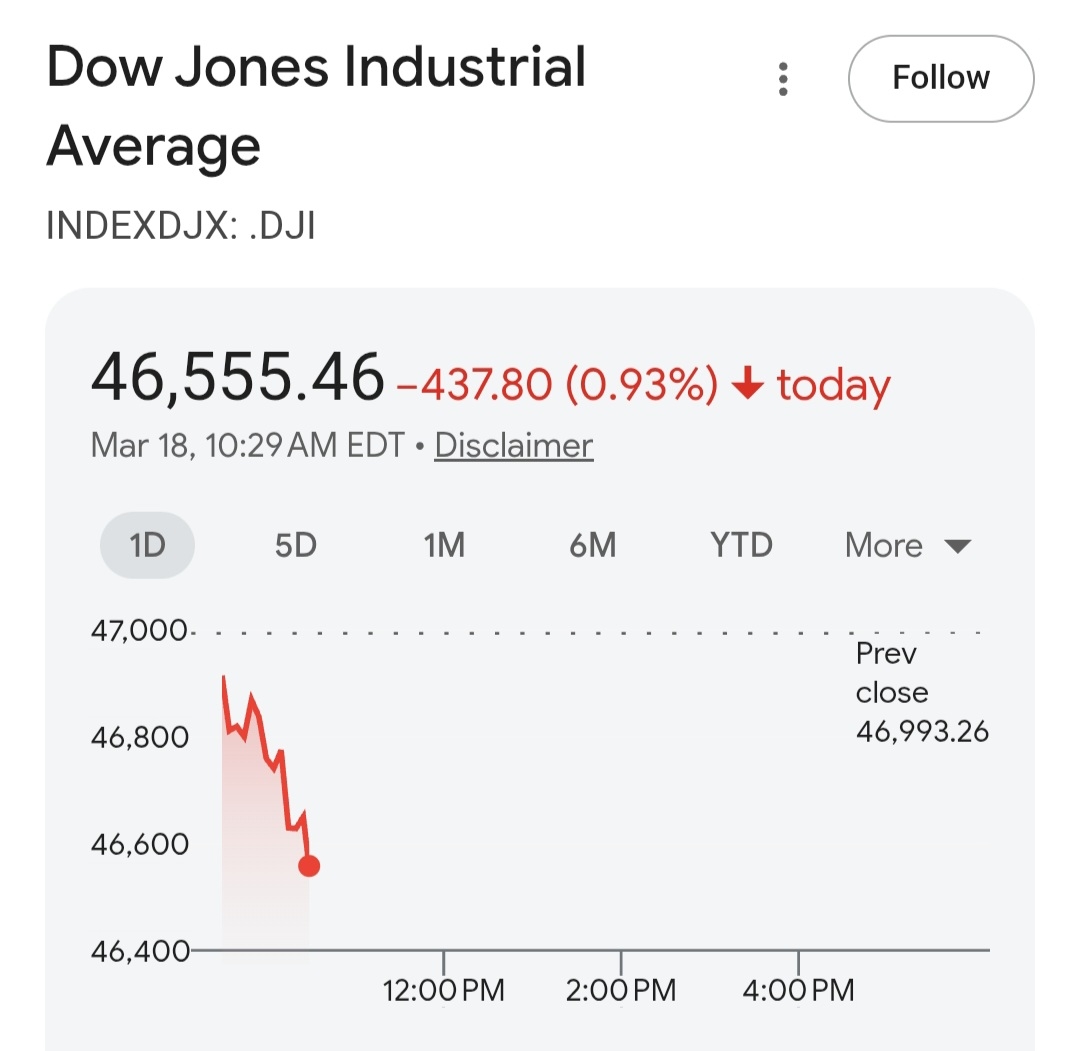Click the 46,555.46 index price
1080x1051 pixels.
pos(237,378)
